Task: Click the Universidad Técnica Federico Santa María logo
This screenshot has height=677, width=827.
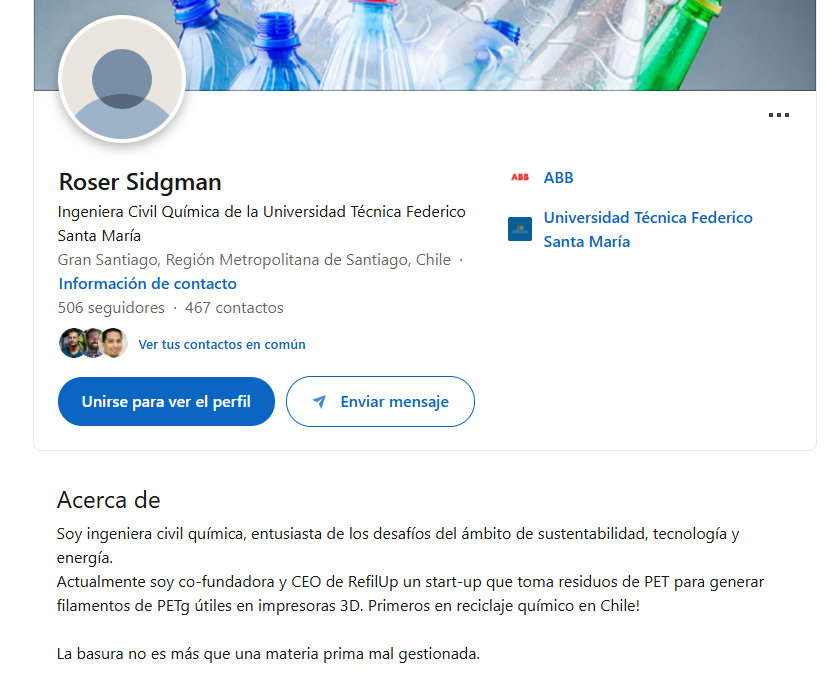Action: pyautogui.click(x=520, y=229)
